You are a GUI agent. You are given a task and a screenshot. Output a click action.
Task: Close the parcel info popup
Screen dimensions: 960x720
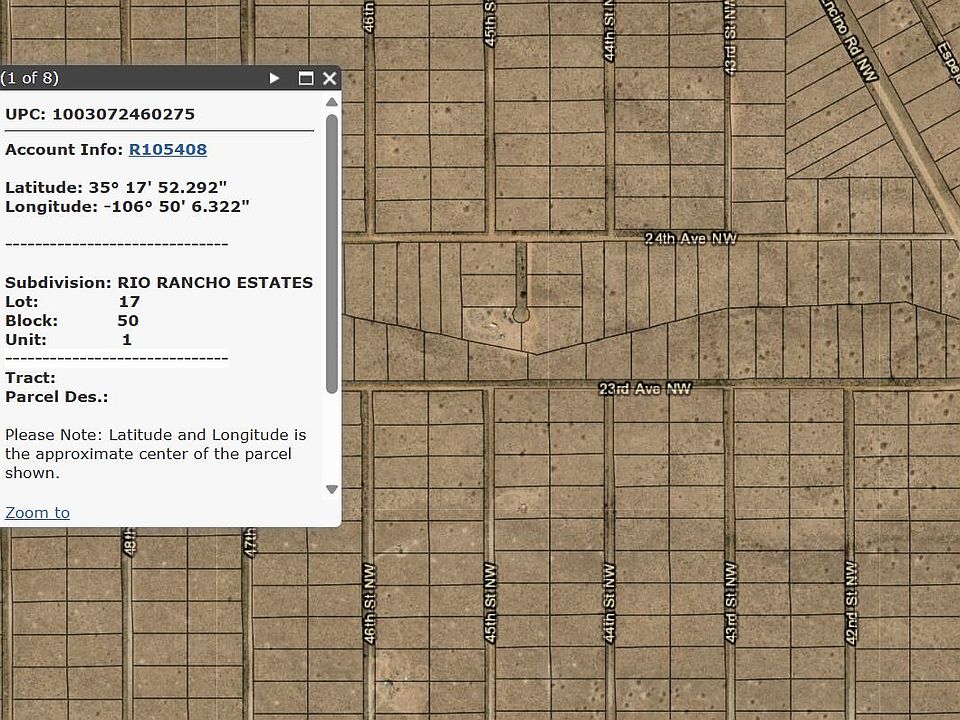[329, 78]
